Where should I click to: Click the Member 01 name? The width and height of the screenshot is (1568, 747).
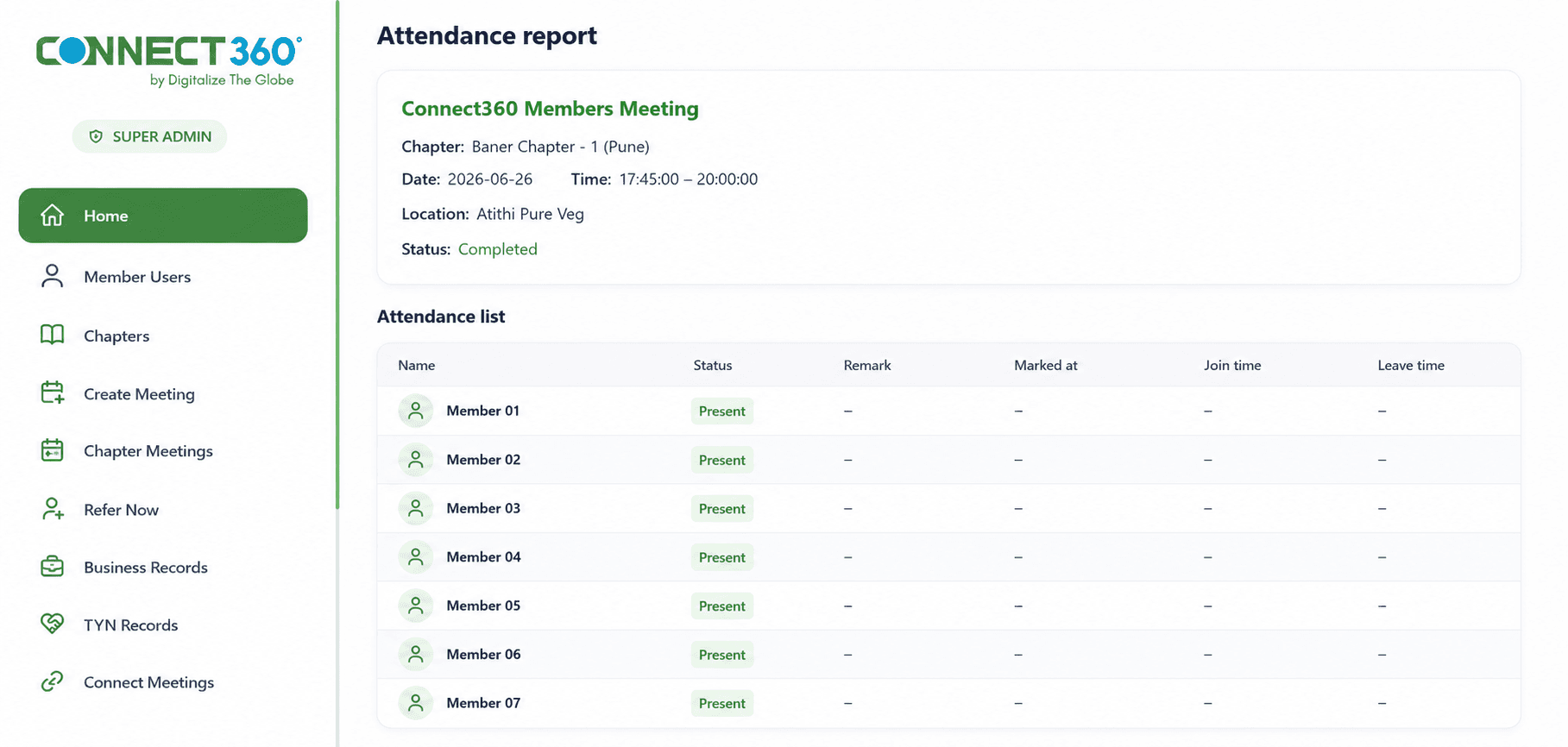[483, 411]
